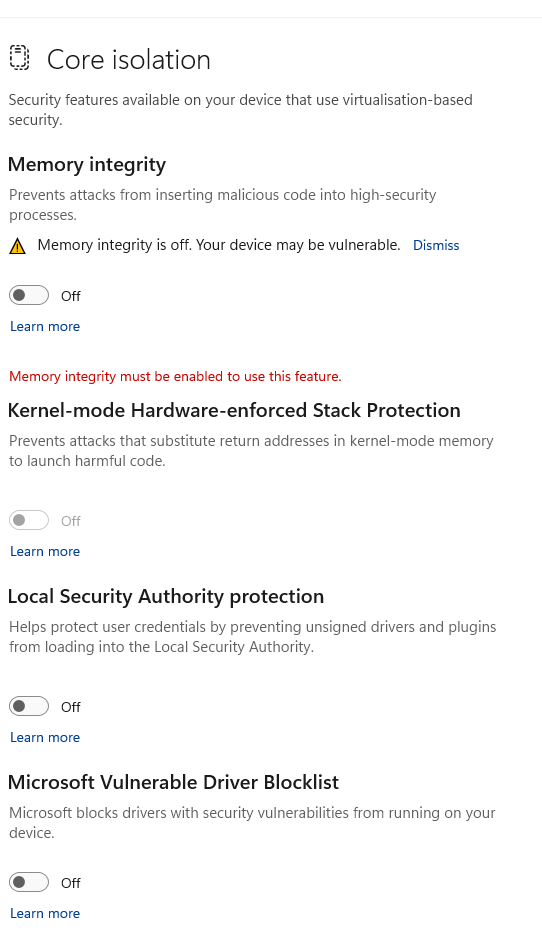Screen dimensions: 542x945
Task: Toggle Kernel-mode Hardware-enforced Stack Protection switch
Action: point(29,520)
